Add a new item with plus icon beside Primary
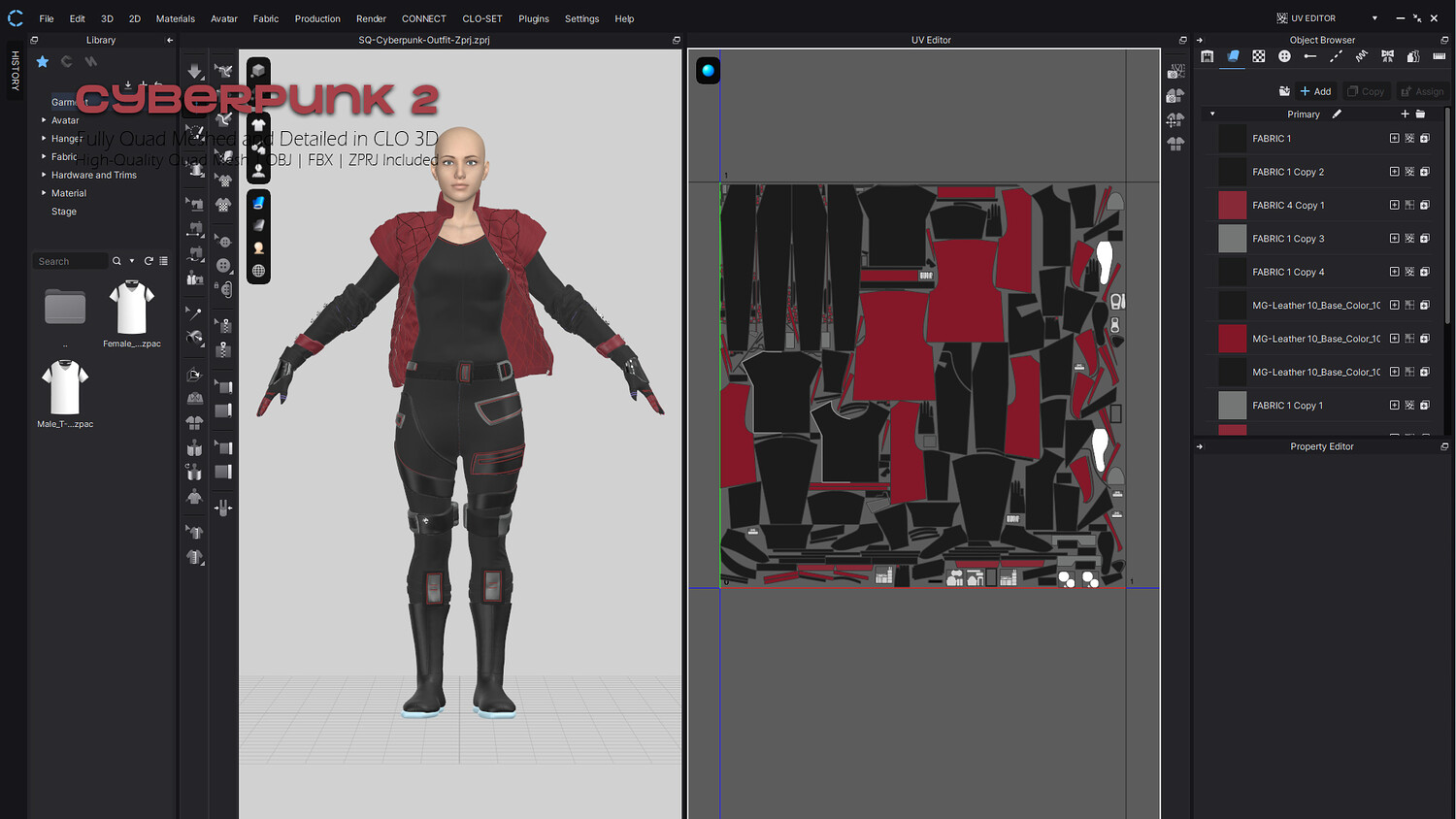1456x819 pixels. pos(1405,114)
